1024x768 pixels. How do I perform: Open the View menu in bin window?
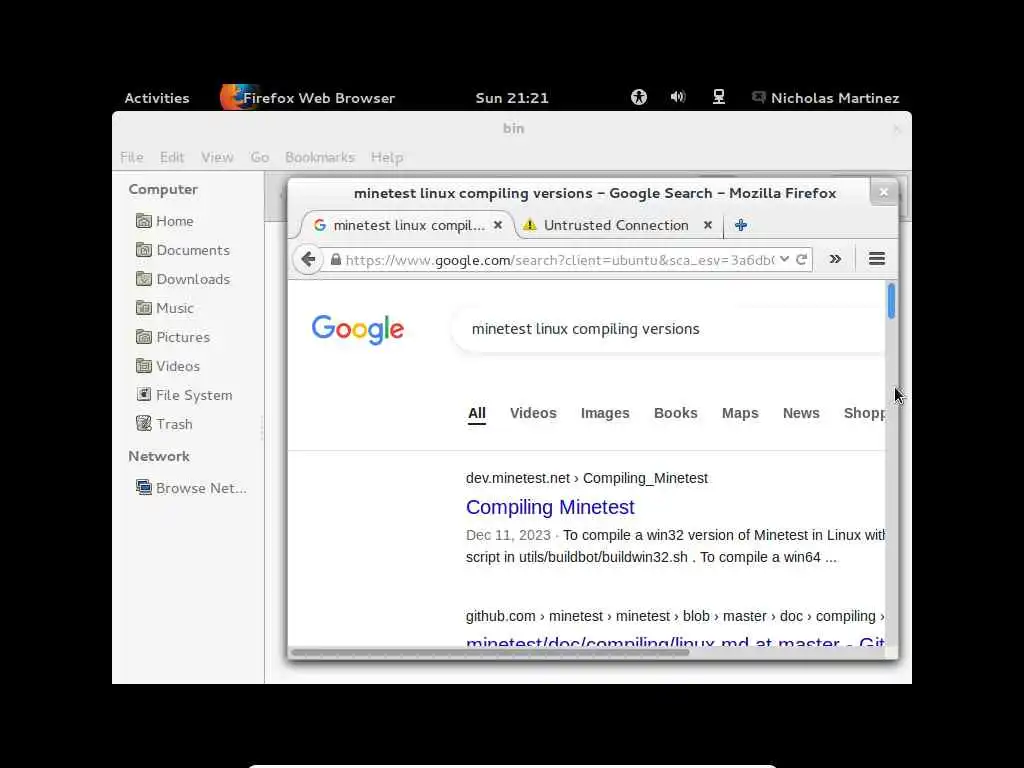coord(217,157)
